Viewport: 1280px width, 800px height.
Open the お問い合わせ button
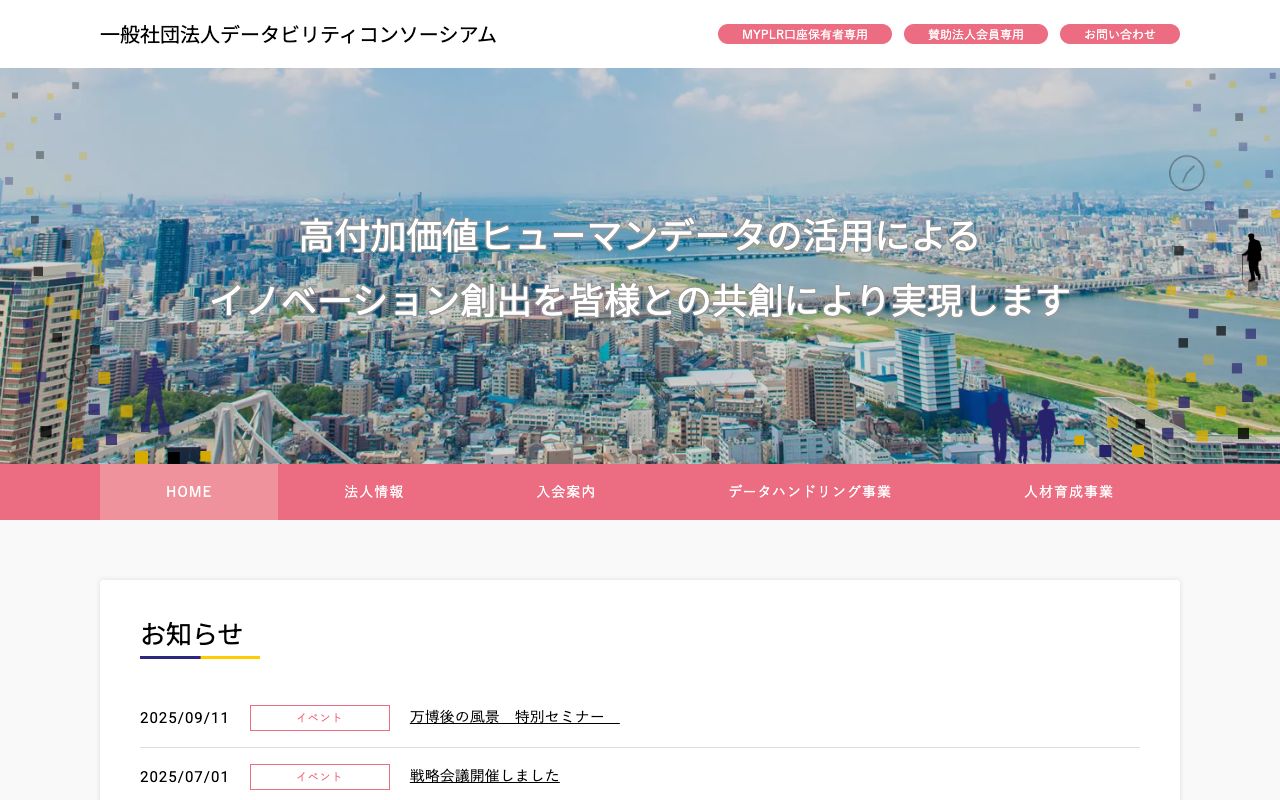click(1120, 34)
